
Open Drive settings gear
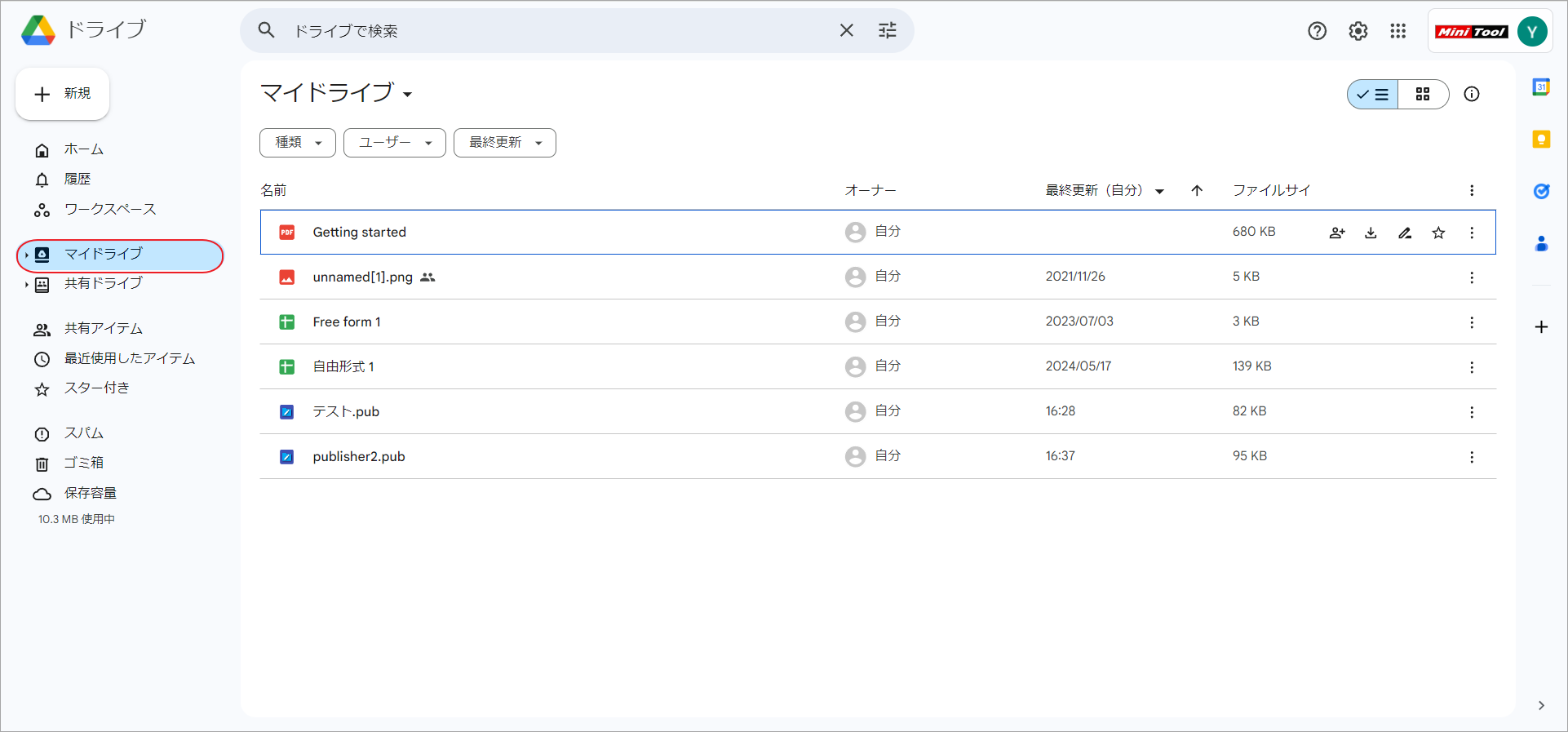(x=1358, y=31)
